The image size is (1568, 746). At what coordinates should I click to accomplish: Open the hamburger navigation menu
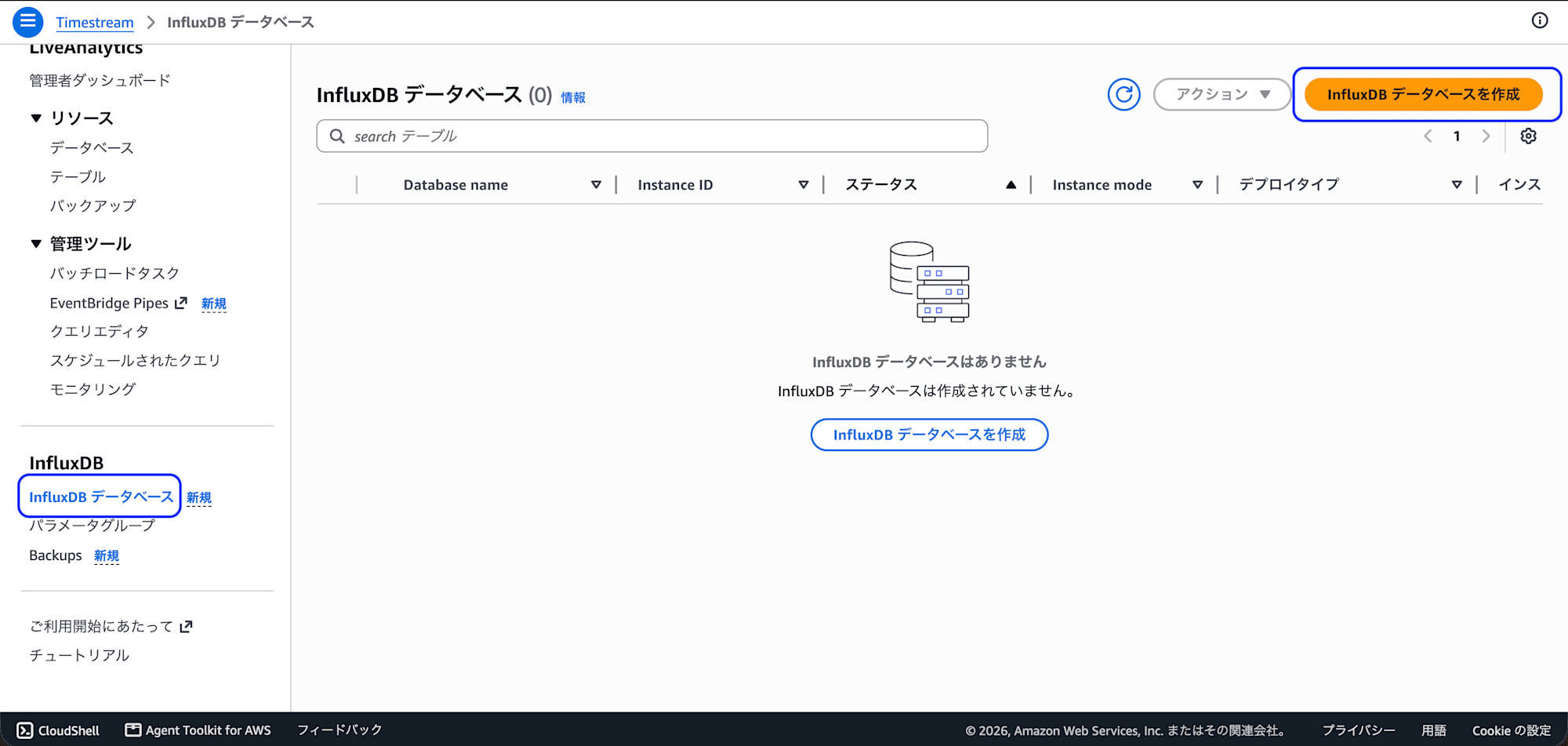click(x=27, y=22)
